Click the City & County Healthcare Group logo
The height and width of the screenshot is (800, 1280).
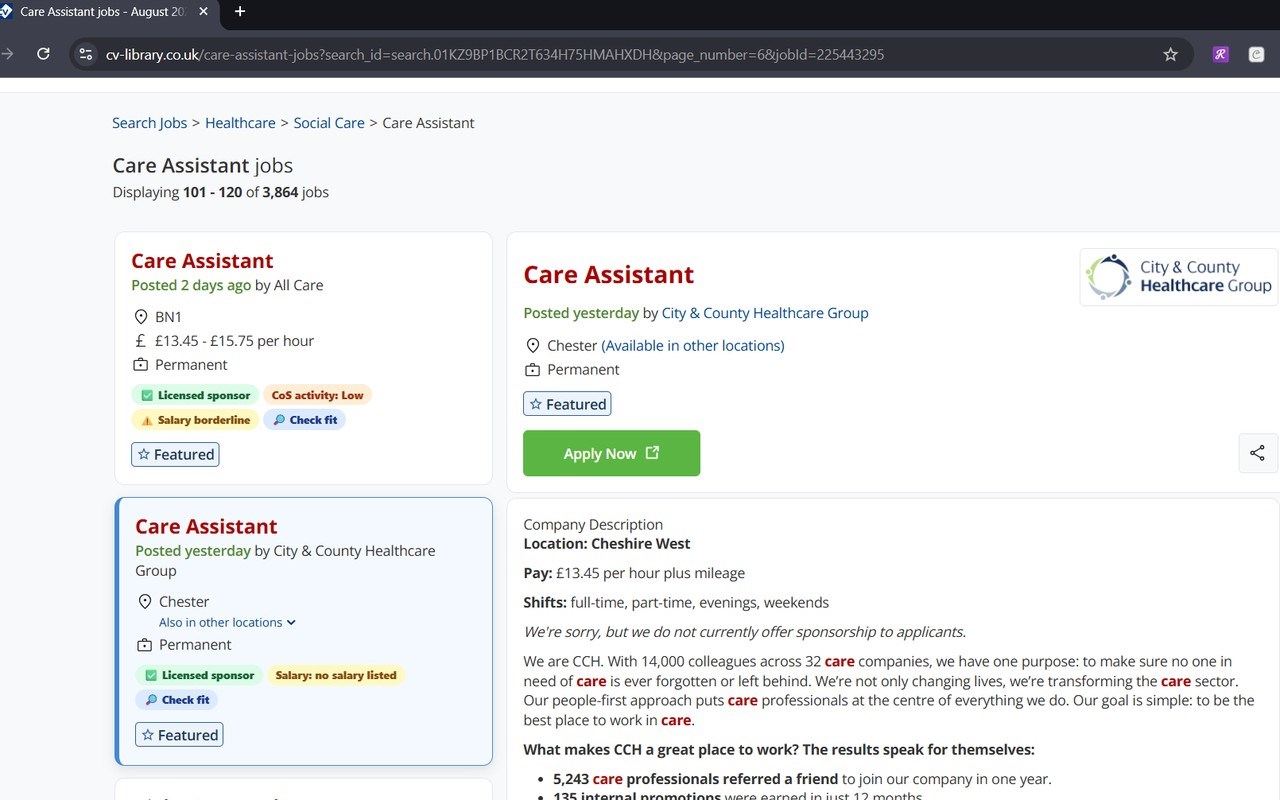tap(1179, 276)
